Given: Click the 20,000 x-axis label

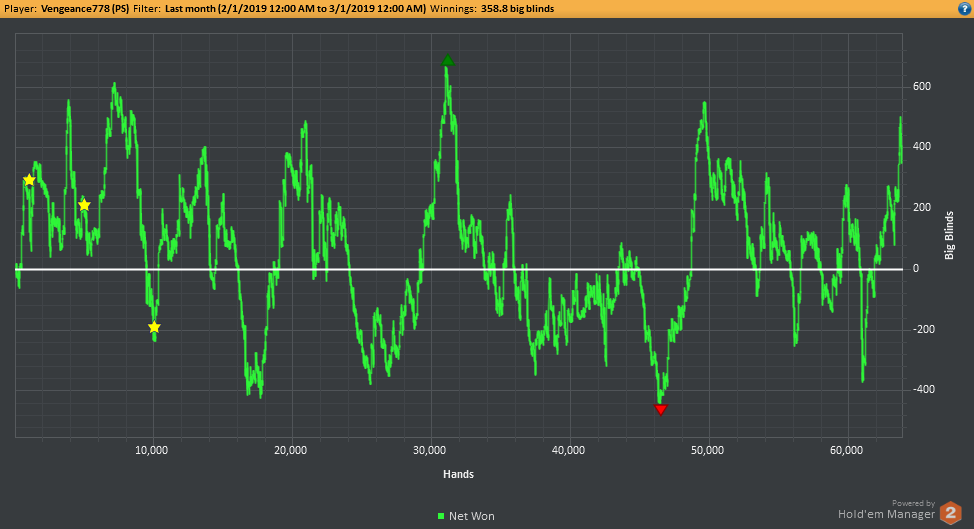Looking at the screenshot, I should tap(291, 450).
